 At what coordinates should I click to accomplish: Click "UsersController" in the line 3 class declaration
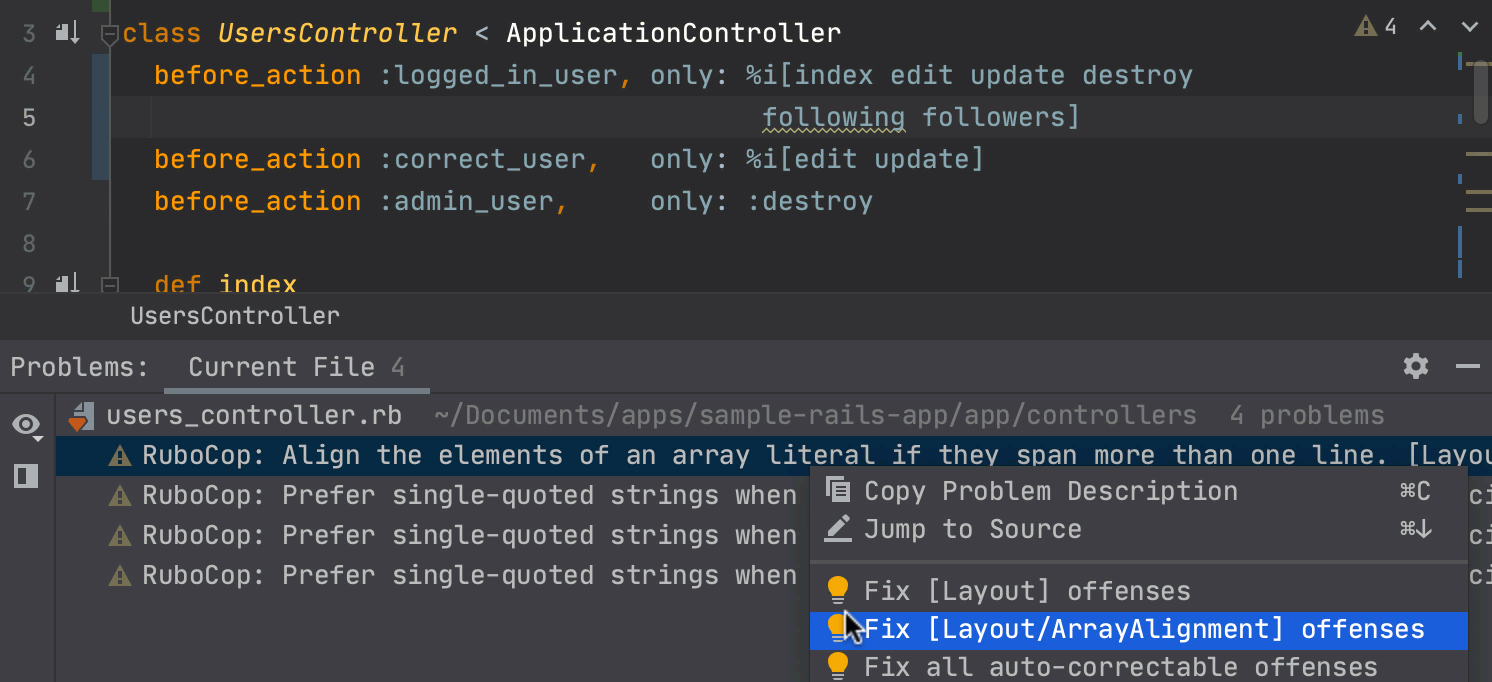pos(338,33)
